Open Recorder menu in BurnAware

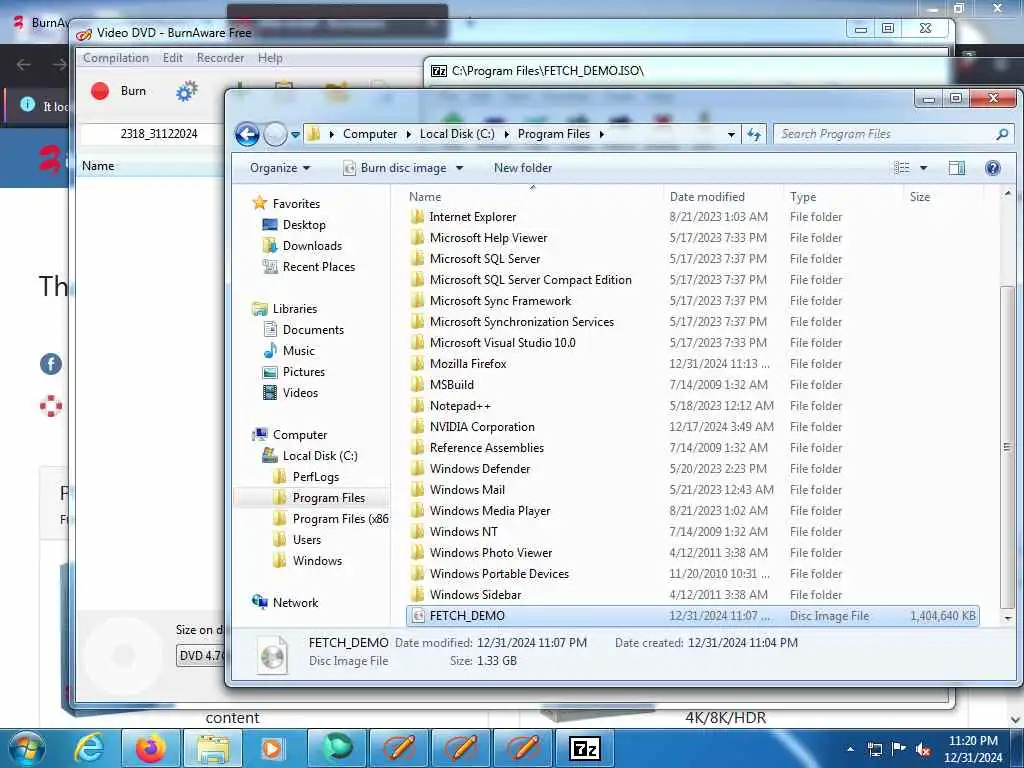coord(220,57)
